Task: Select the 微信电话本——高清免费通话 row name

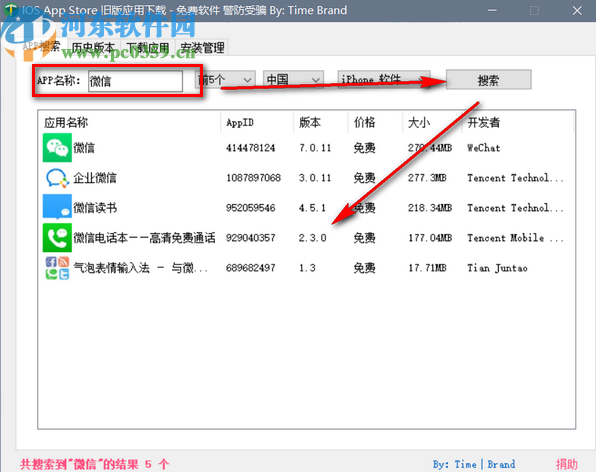Action: click(x=144, y=238)
